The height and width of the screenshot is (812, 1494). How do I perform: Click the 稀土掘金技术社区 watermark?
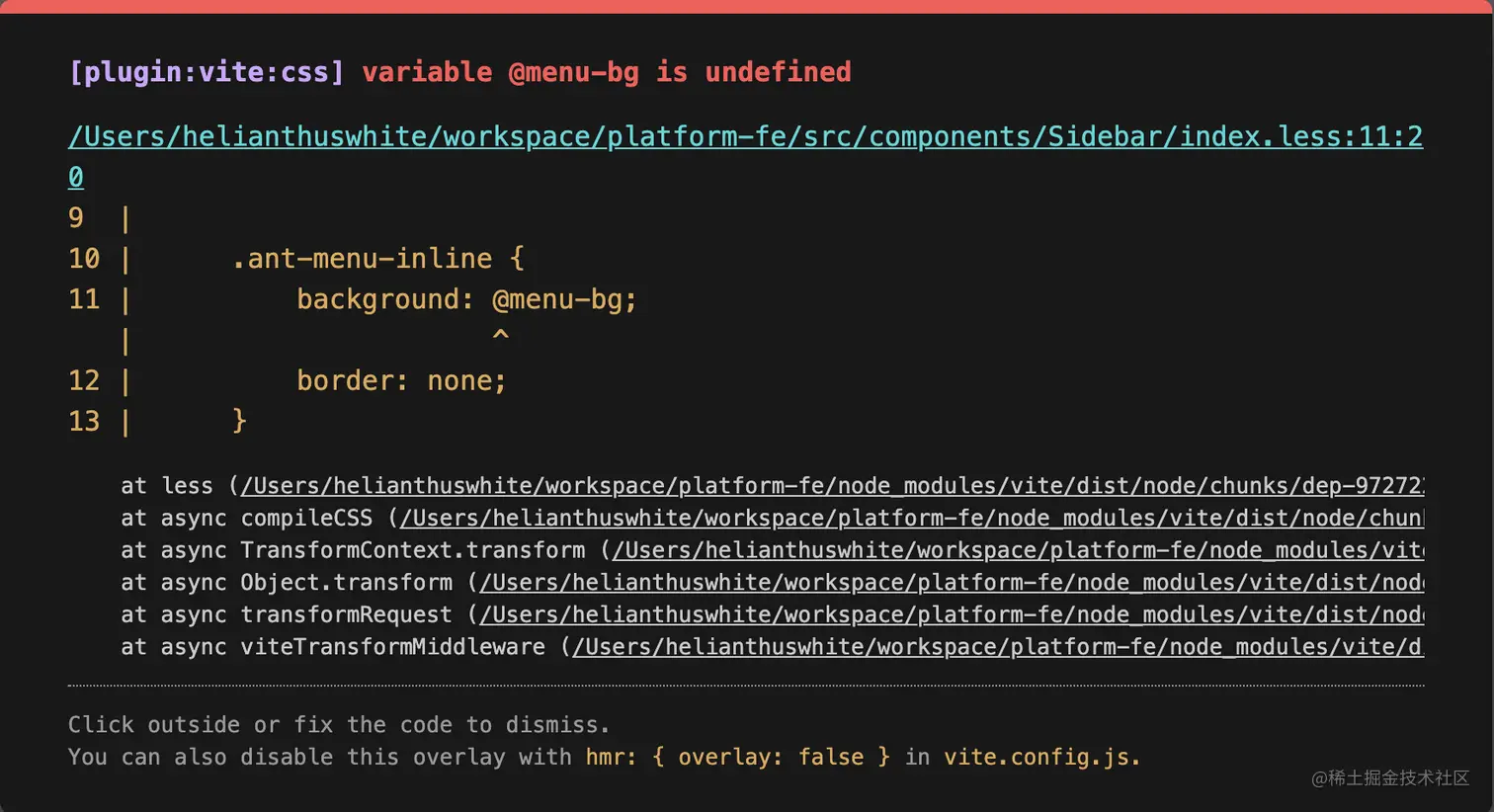tap(1390, 778)
